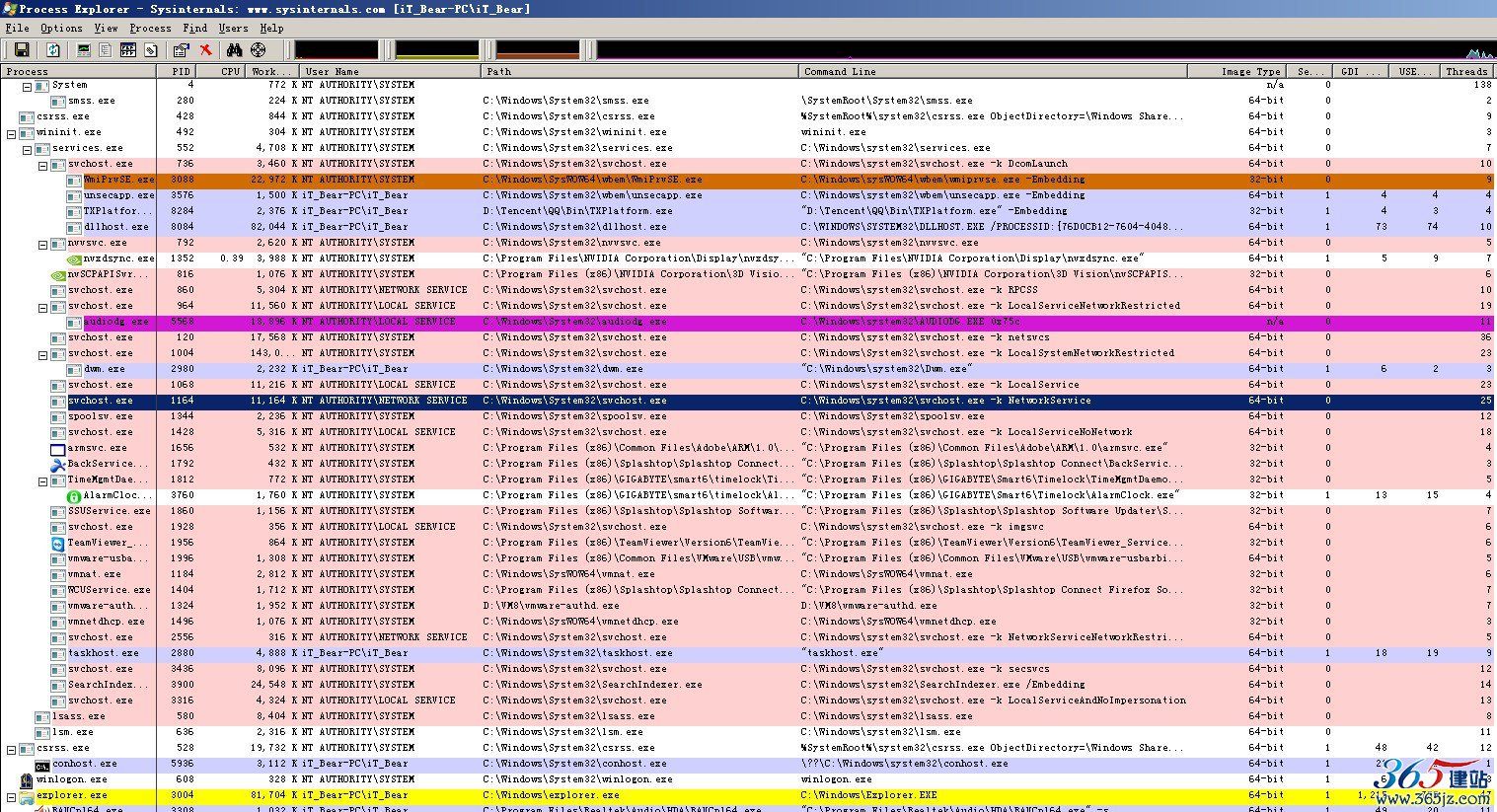1497x812 pixels.
Task: Click the NVIDIA icon beside nvxdsync.exe
Action: pyautogui.click(x=74, y=258)
